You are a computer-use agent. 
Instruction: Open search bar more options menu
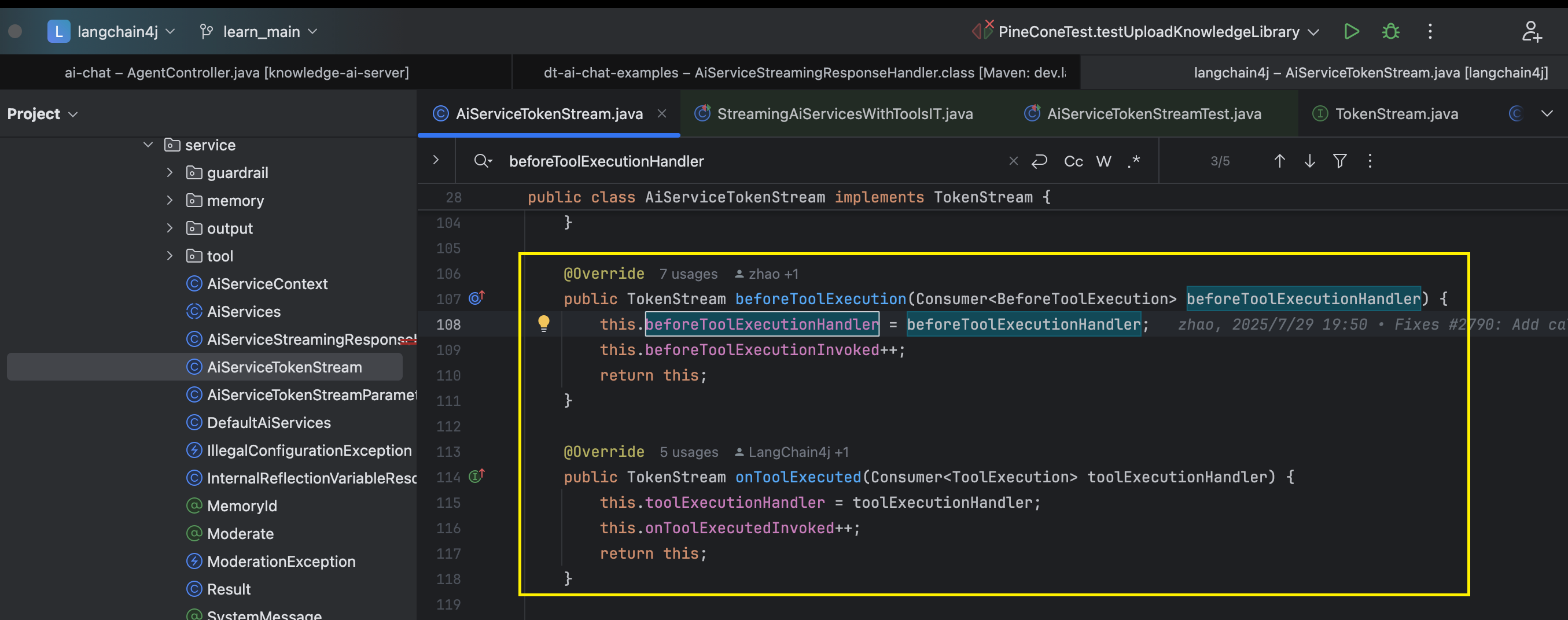1370,161
